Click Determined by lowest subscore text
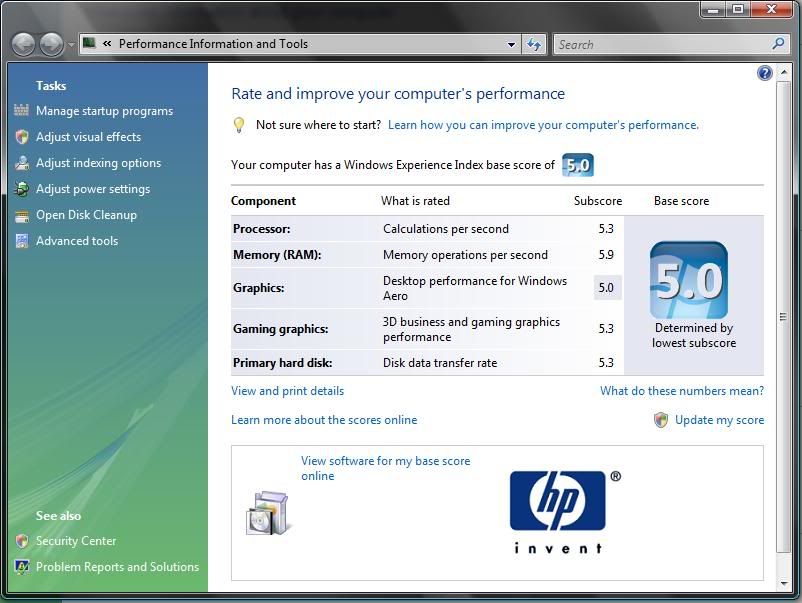802x603 pixels. point(694,336)
